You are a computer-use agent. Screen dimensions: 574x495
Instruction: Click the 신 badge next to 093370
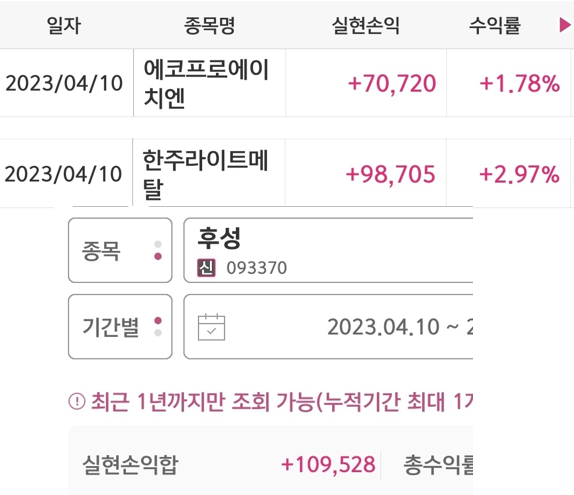[x=206, y=268]
